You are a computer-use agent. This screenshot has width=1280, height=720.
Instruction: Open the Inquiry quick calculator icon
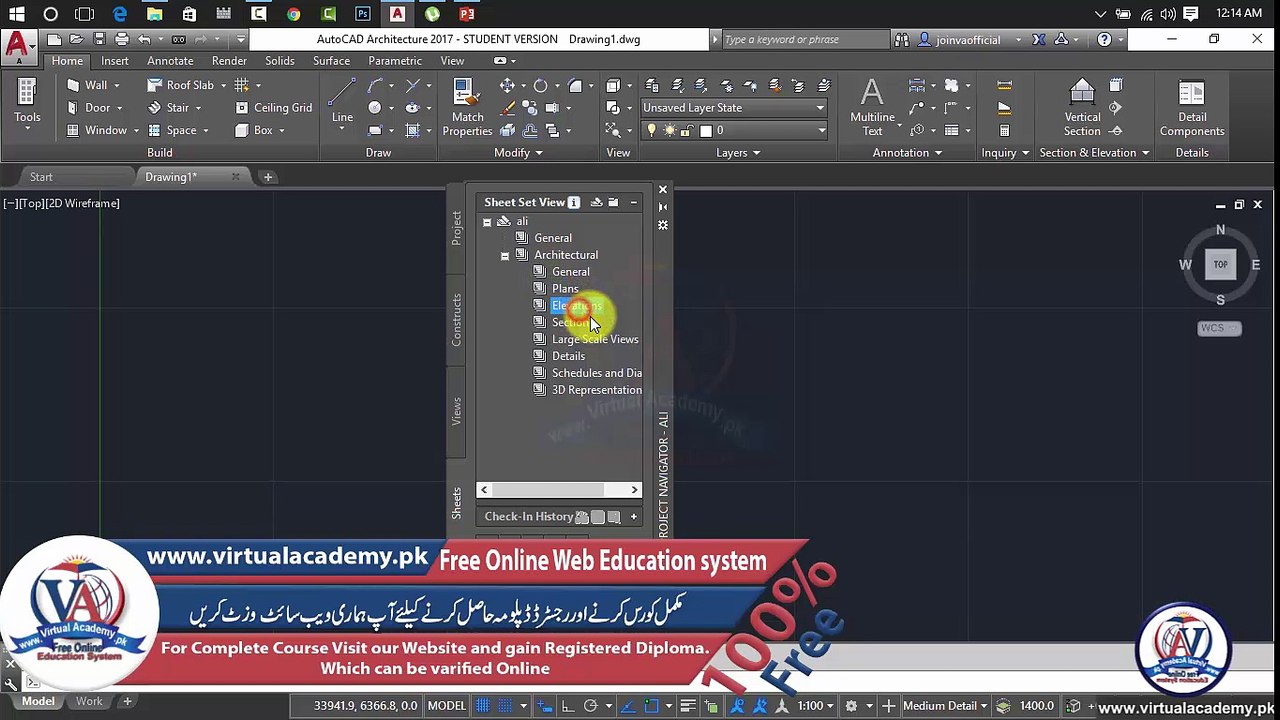[x=1004, y=130]
